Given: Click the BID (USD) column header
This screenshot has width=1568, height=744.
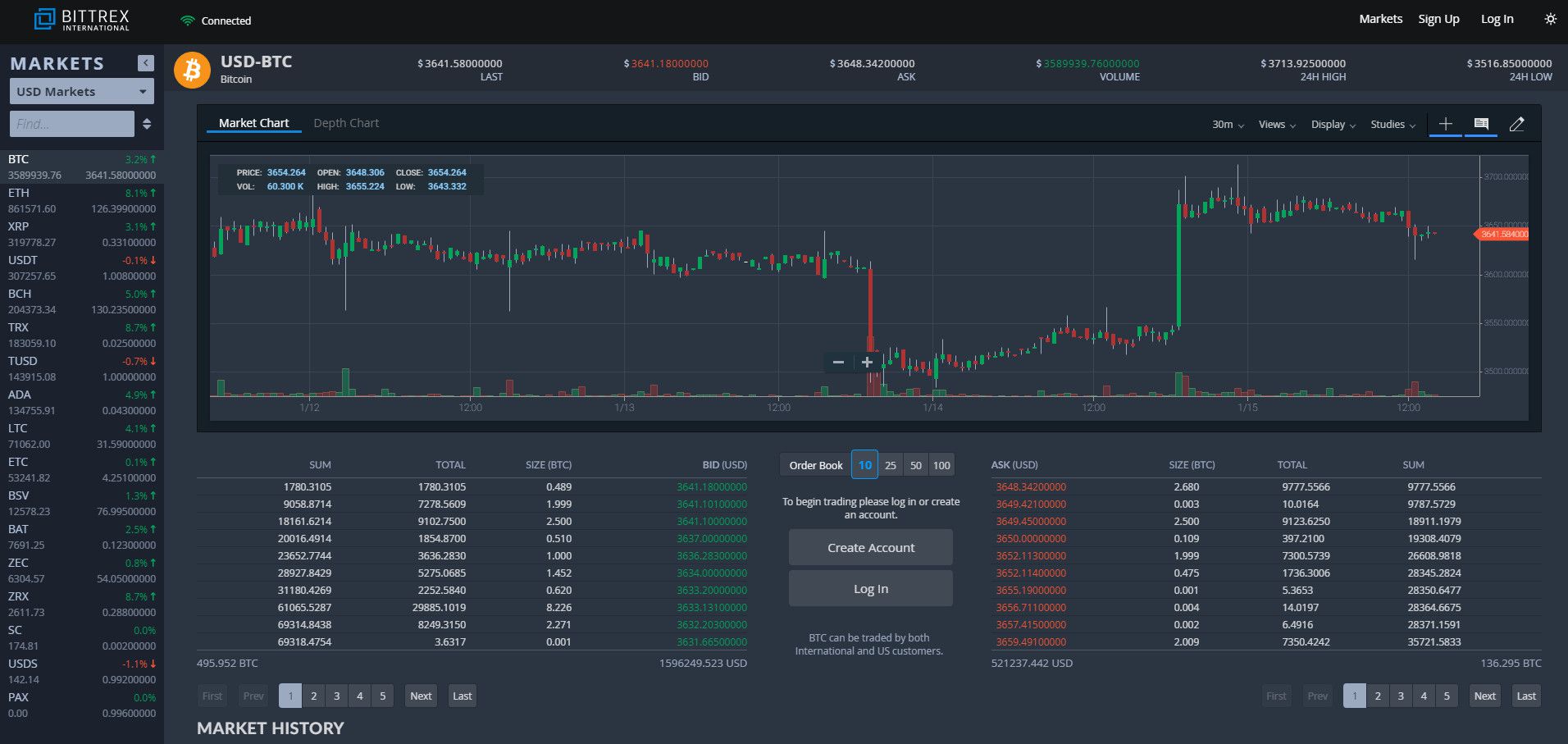Looking at the screenshot, I should (725, 465).
